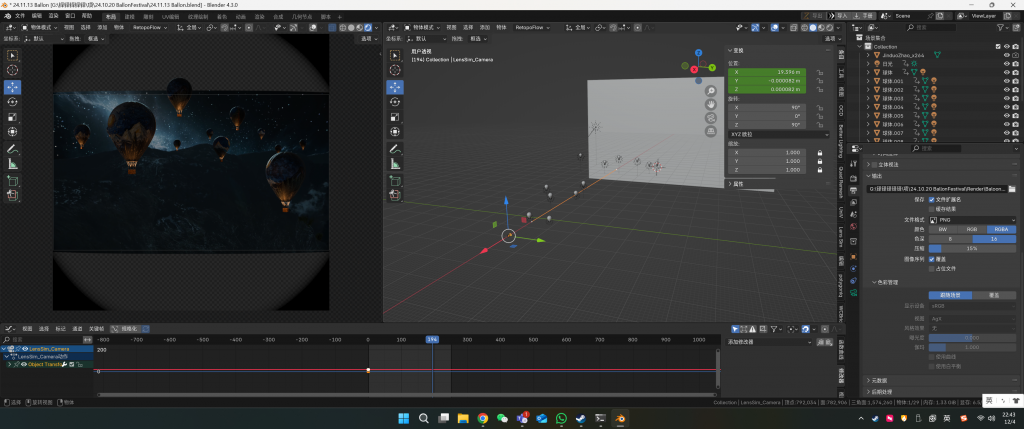The width and height of the screenshot is (1024, 429).
Task: Click the Windows Start button
Action: pos(403,418)
